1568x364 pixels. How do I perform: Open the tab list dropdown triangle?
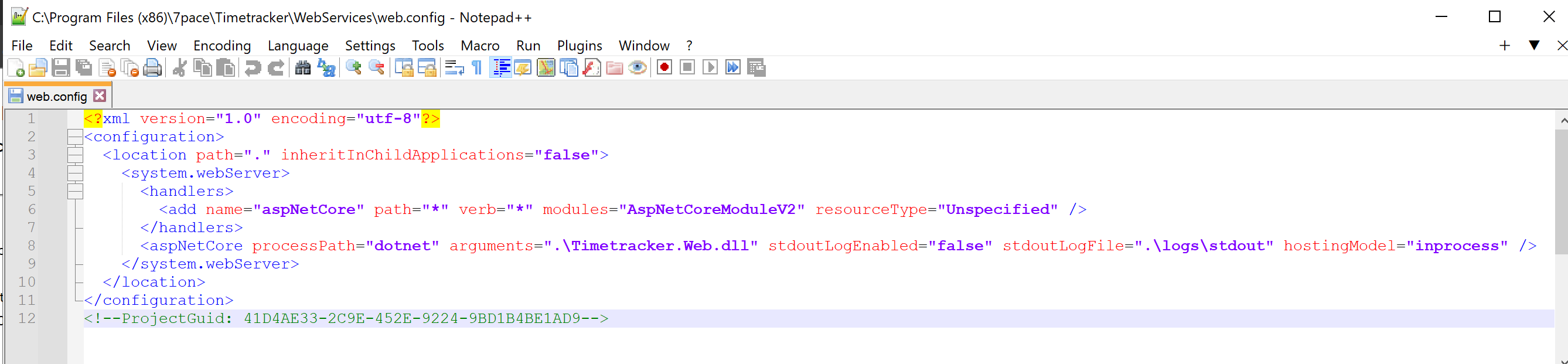point(1535,46)
